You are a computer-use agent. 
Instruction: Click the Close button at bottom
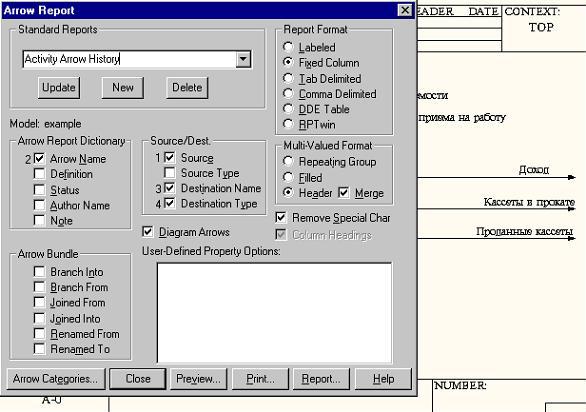(138, 379)
